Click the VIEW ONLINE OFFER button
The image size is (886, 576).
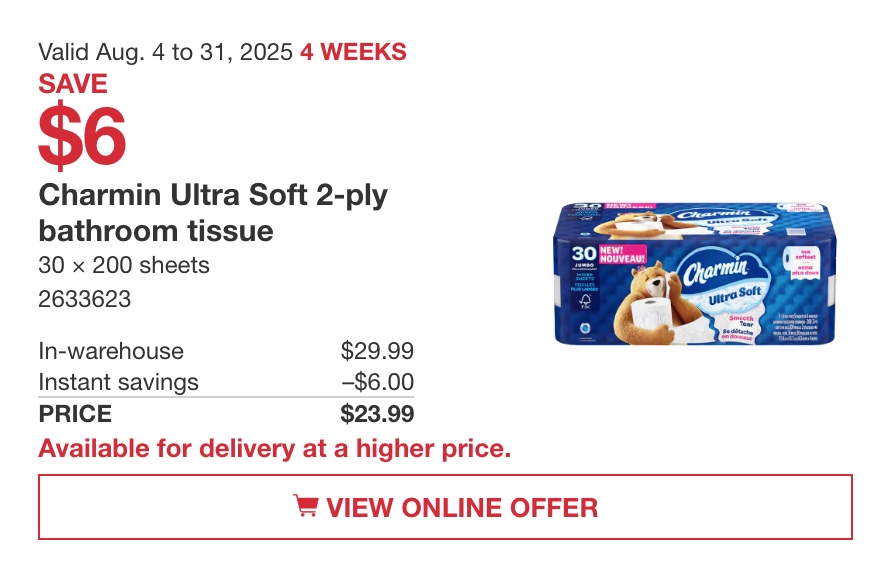(x=445, y=507)
